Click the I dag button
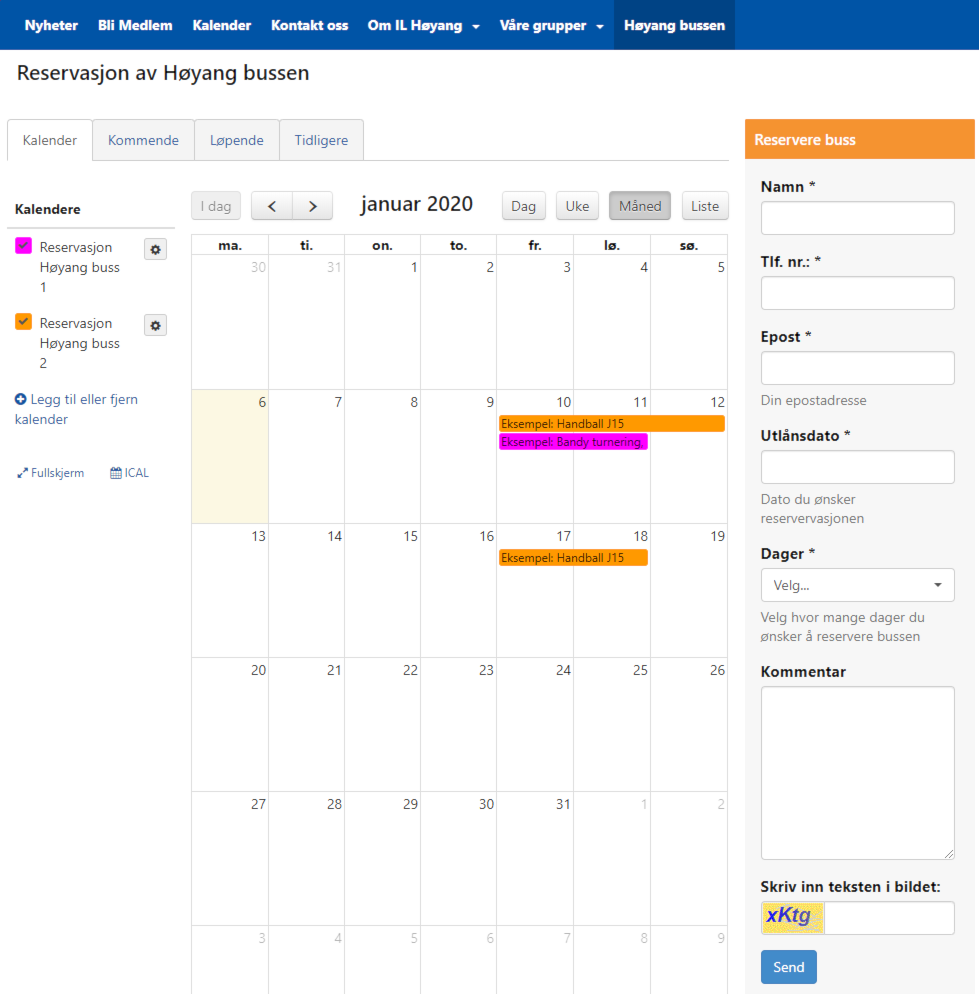Viewport: 979px width, 994px height. [x=216, y=206]
